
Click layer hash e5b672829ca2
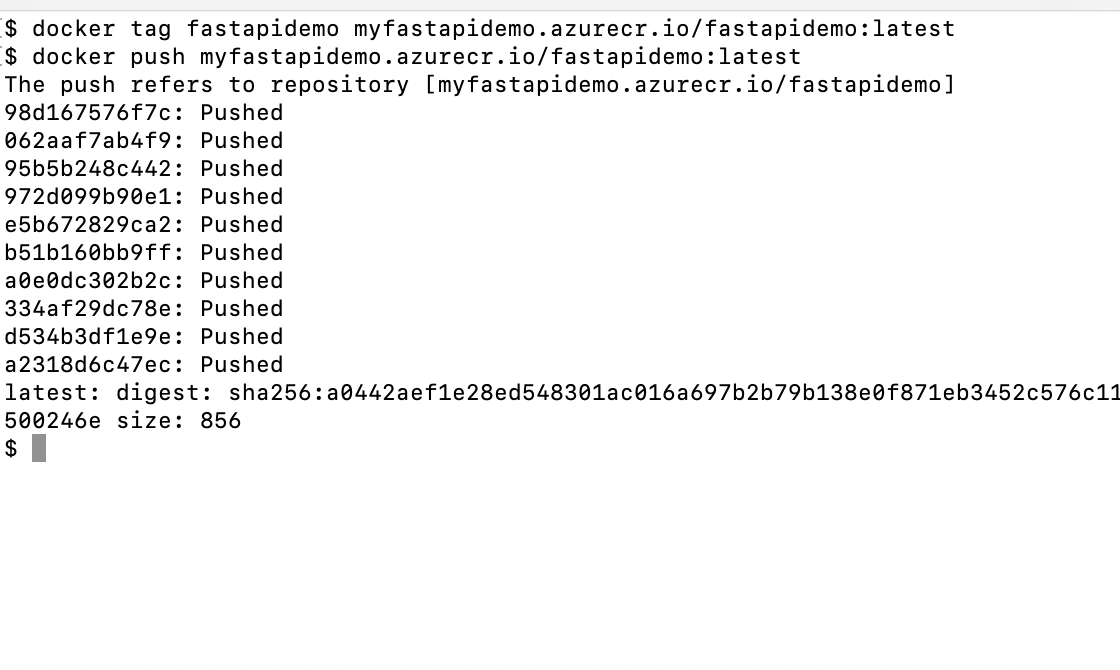pyautogui.click(x=89, y=224)
